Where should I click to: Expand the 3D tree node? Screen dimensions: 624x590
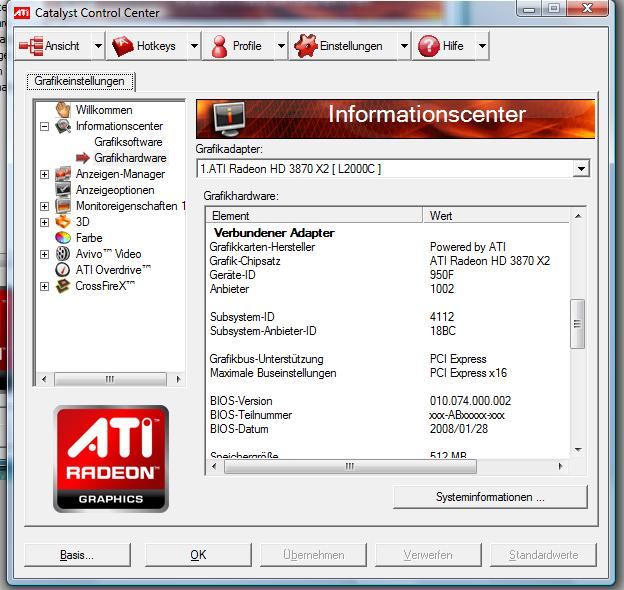pos(45,222)
